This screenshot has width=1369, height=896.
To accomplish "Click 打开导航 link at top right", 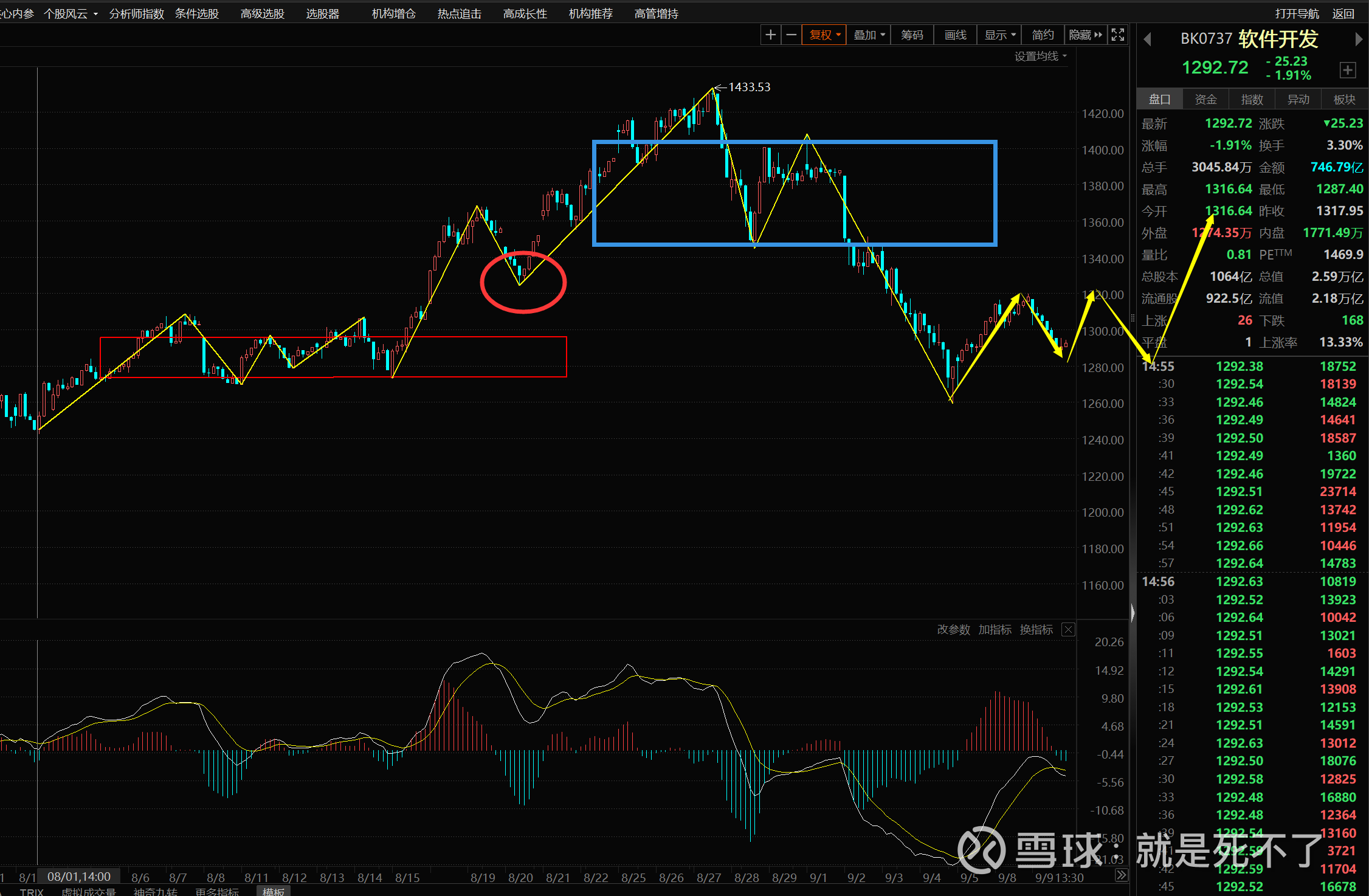I will click(1297, 13).
